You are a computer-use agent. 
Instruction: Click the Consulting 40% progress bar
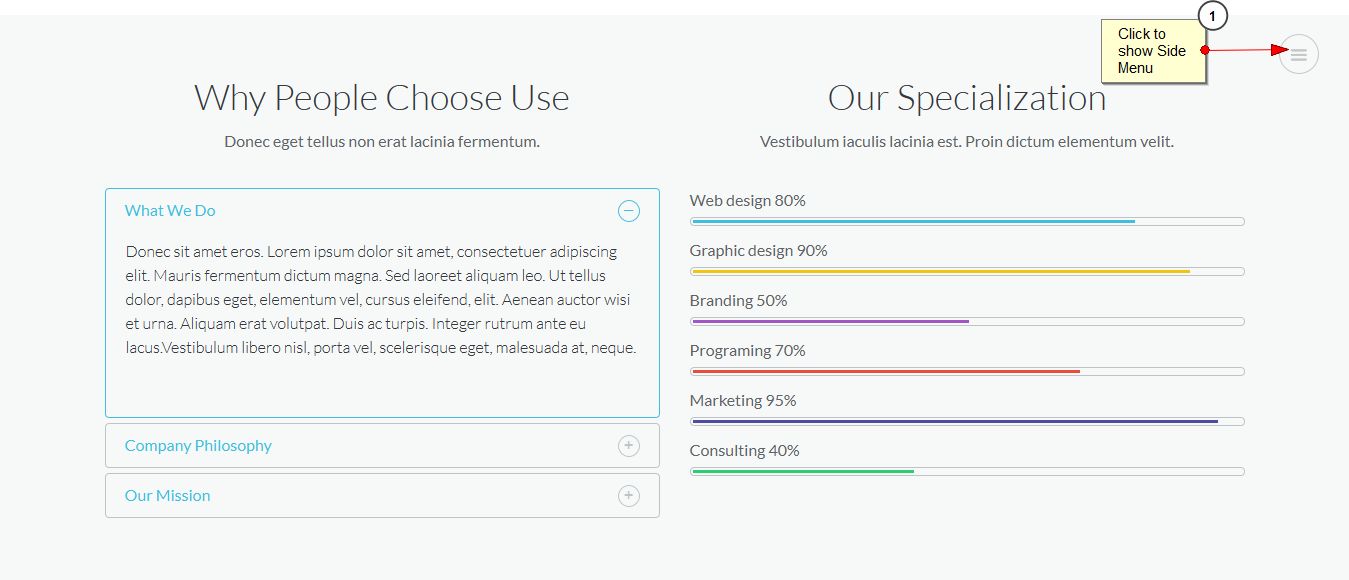click(967, 471)
